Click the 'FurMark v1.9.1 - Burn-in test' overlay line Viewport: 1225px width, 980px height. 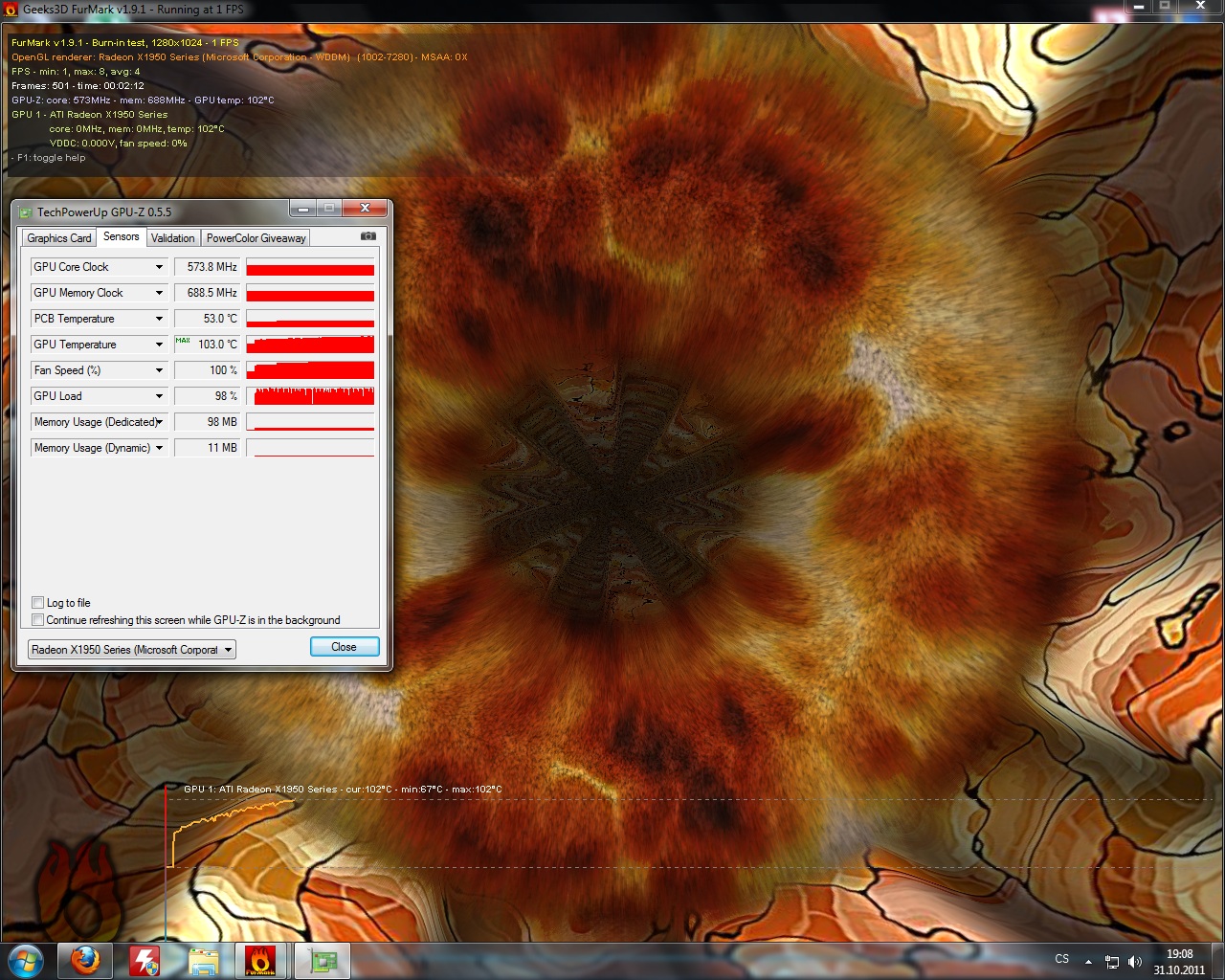[x=125, y=43]
